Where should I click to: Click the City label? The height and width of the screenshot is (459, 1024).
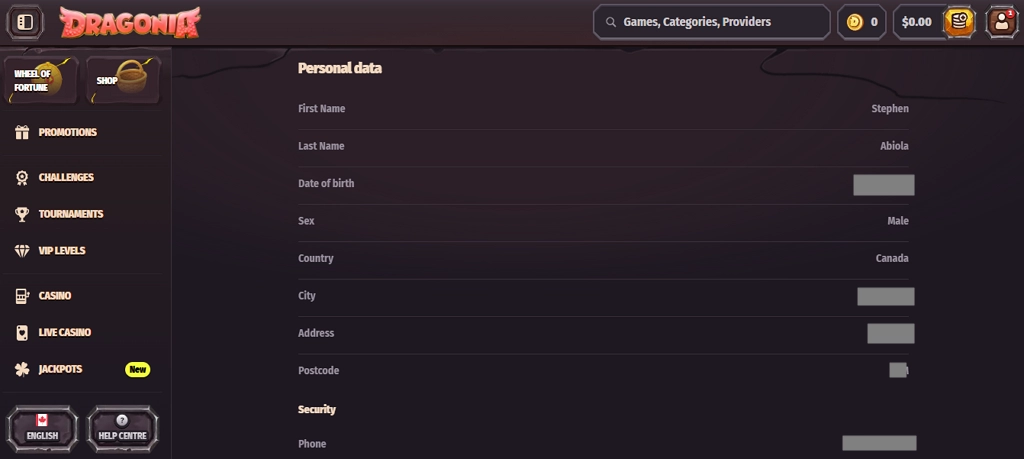pyautogui.click(x=306, y=296)
